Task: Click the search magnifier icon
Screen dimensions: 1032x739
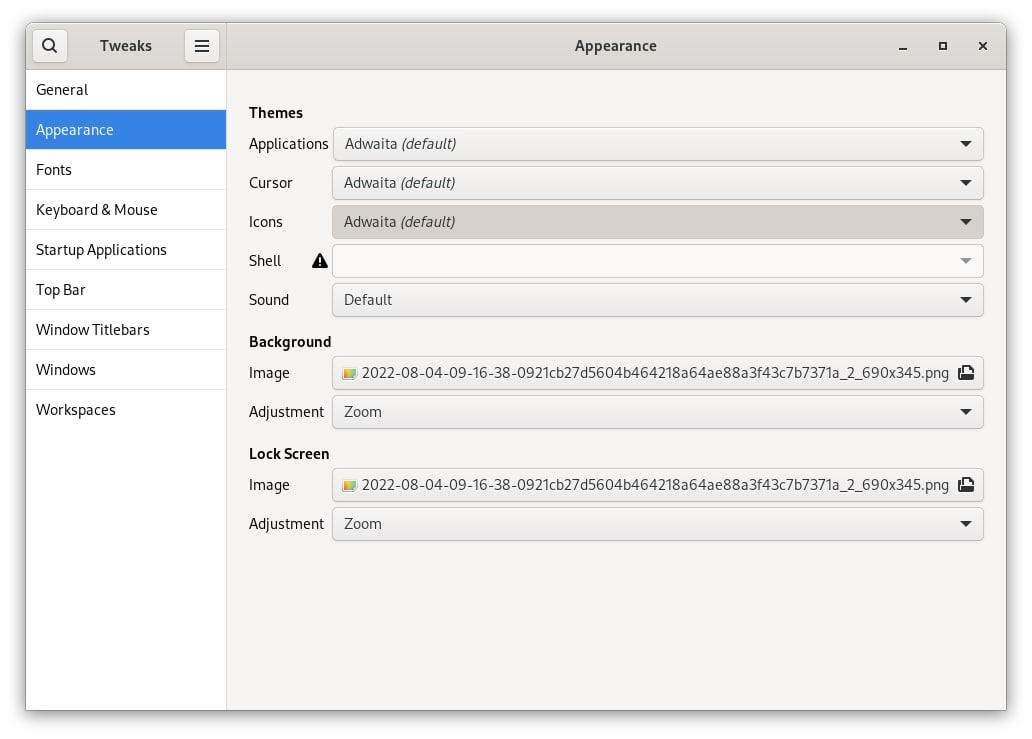Action: (x=50, y=46)
